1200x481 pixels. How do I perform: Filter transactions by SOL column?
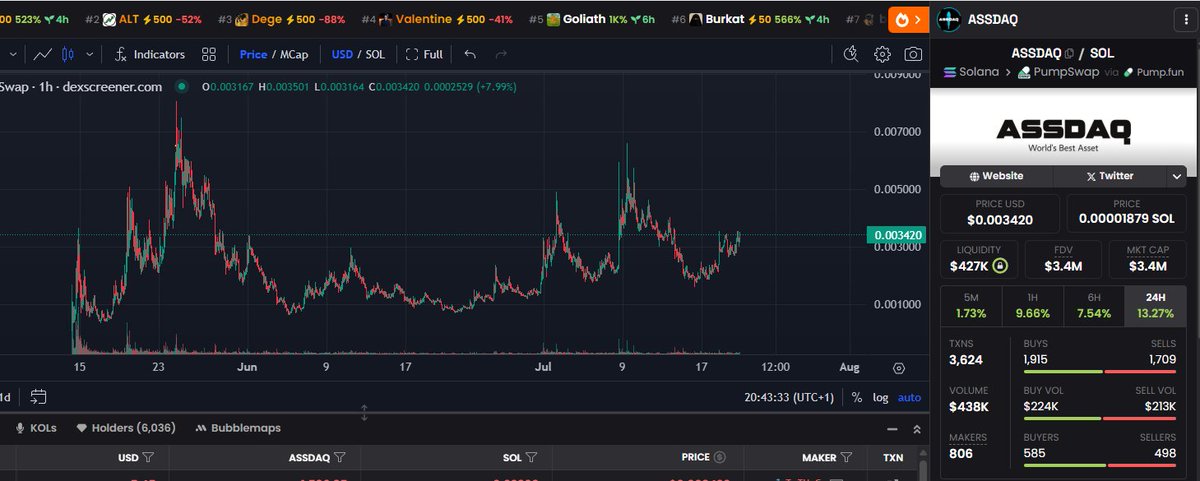(x=532, y=457)
